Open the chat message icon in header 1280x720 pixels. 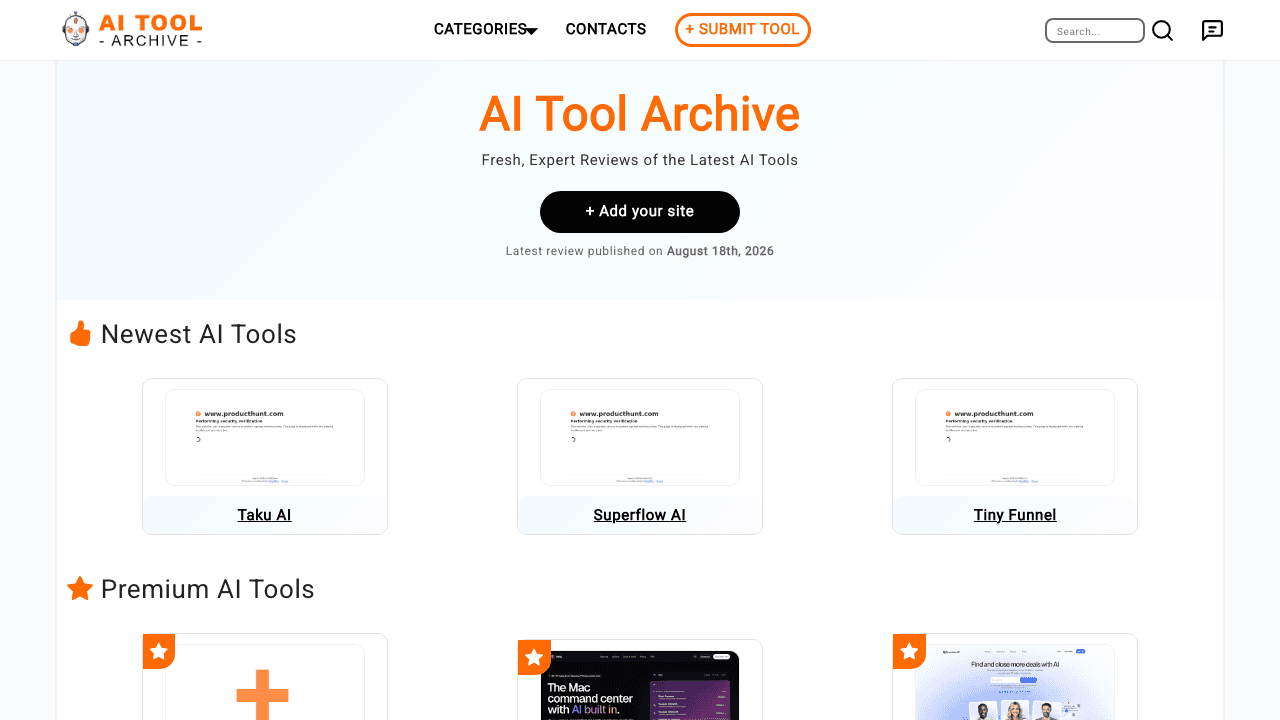click(x=1212, y=31)
